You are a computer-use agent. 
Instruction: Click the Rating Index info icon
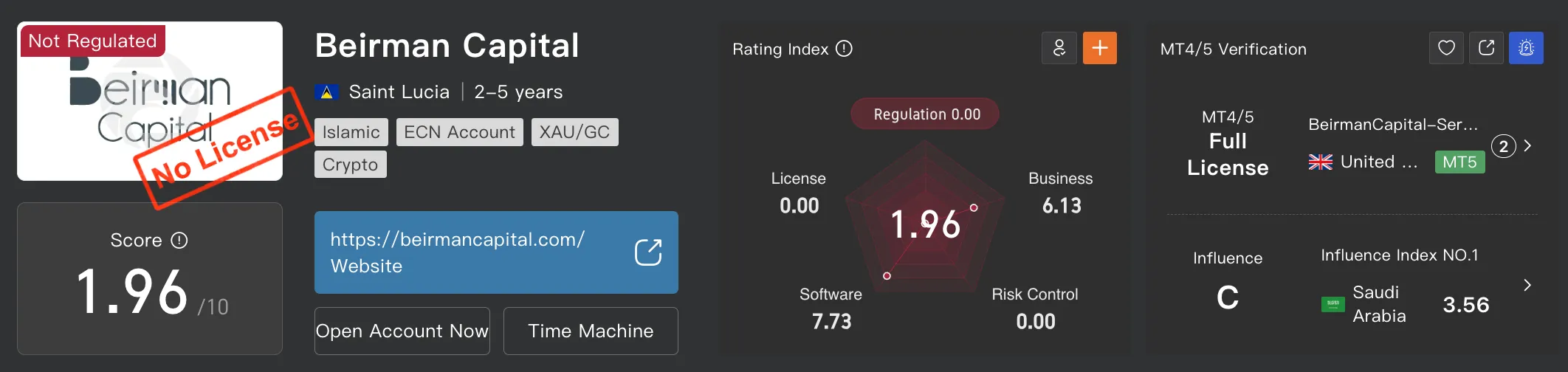pyautogui.click(x=844, y=49)
